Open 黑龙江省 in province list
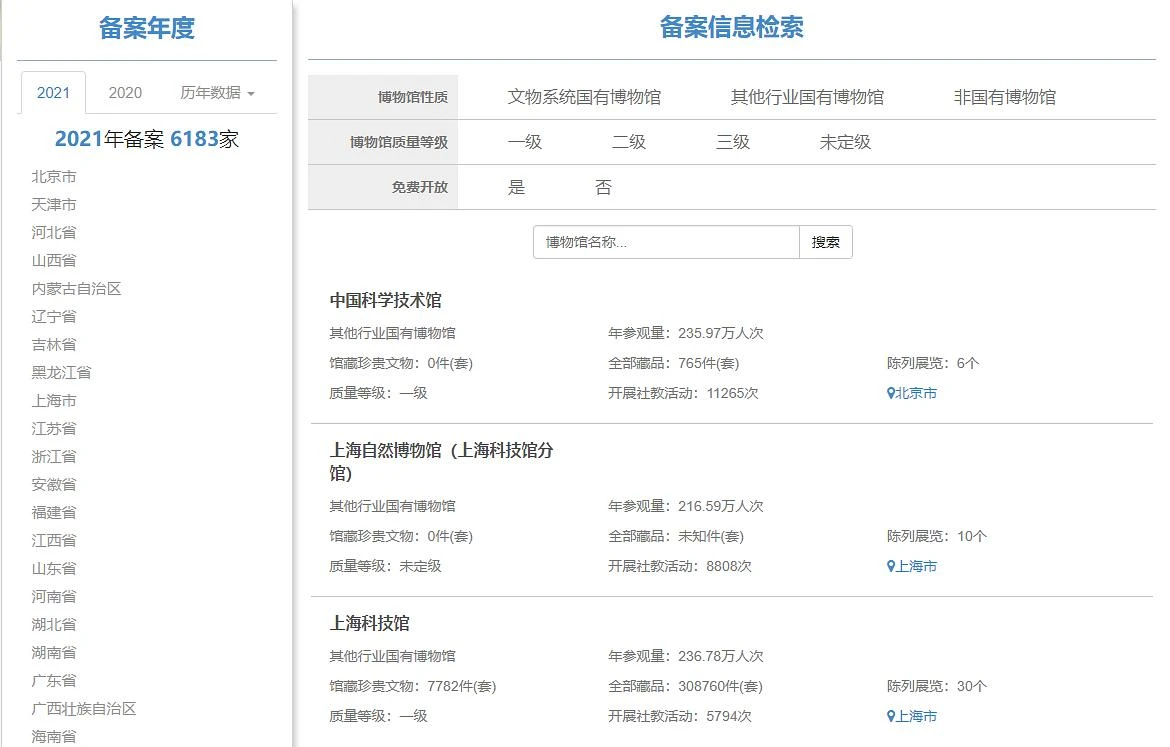 61,372
